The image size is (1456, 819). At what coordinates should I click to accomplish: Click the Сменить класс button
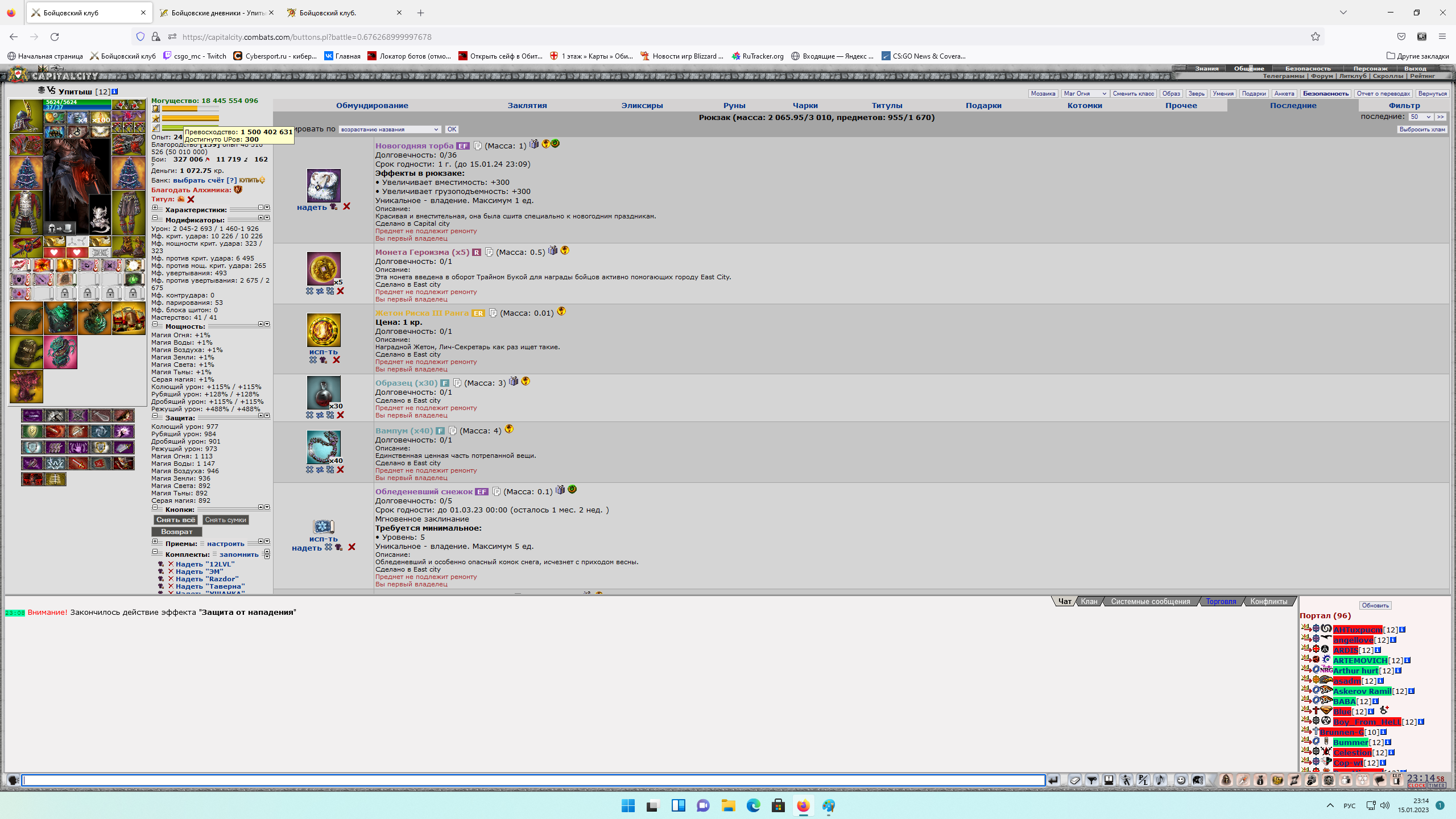click(x=1133, y=93)
